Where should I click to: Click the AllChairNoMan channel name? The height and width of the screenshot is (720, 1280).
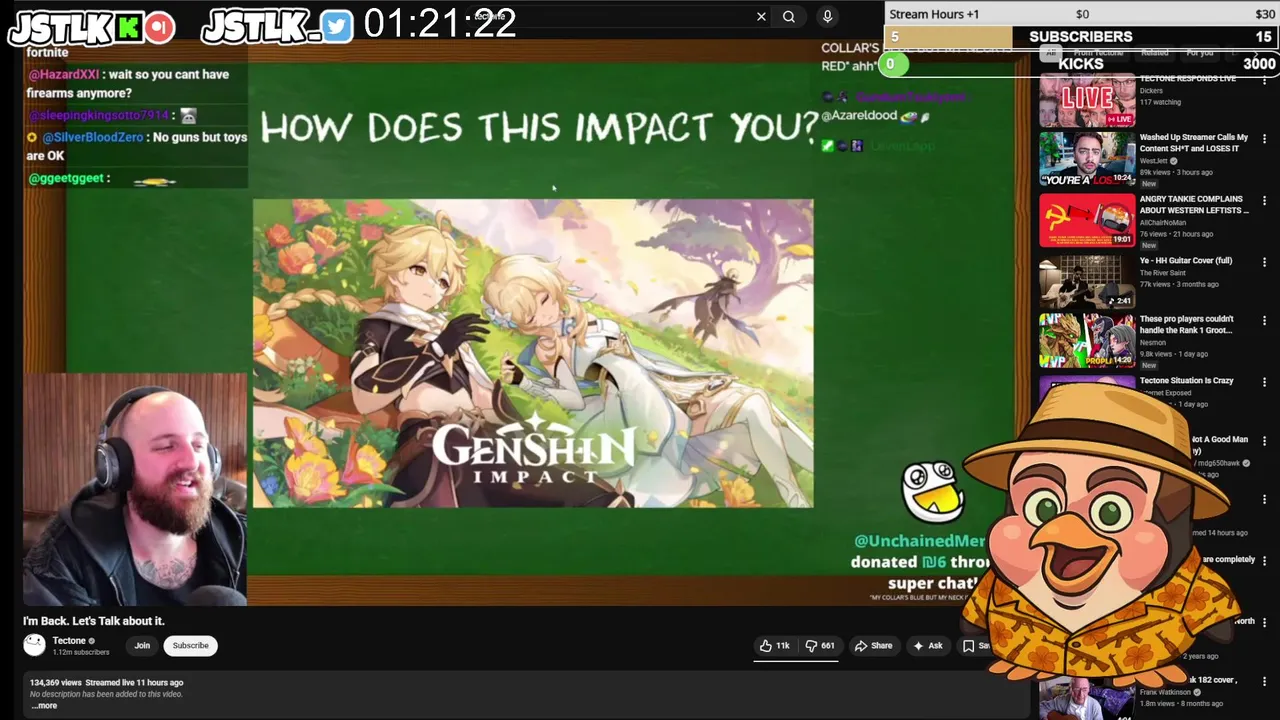(x=1161, y=223)
